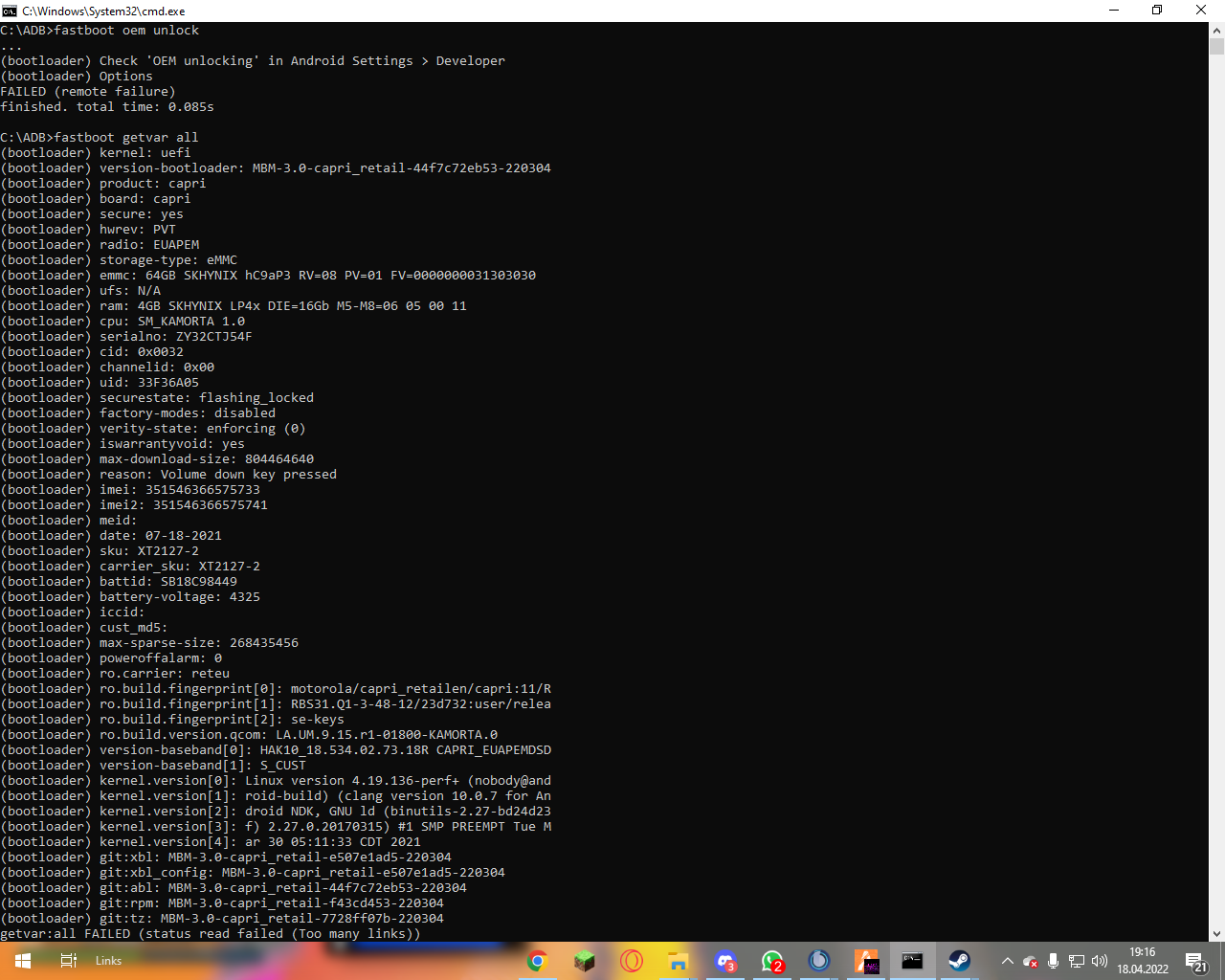Click the 'version-bootloader: MBM-3.0-capri_retail' line
Image resolution: width=1225 pixels, height=980 pixels.
(x=276, y=167)
